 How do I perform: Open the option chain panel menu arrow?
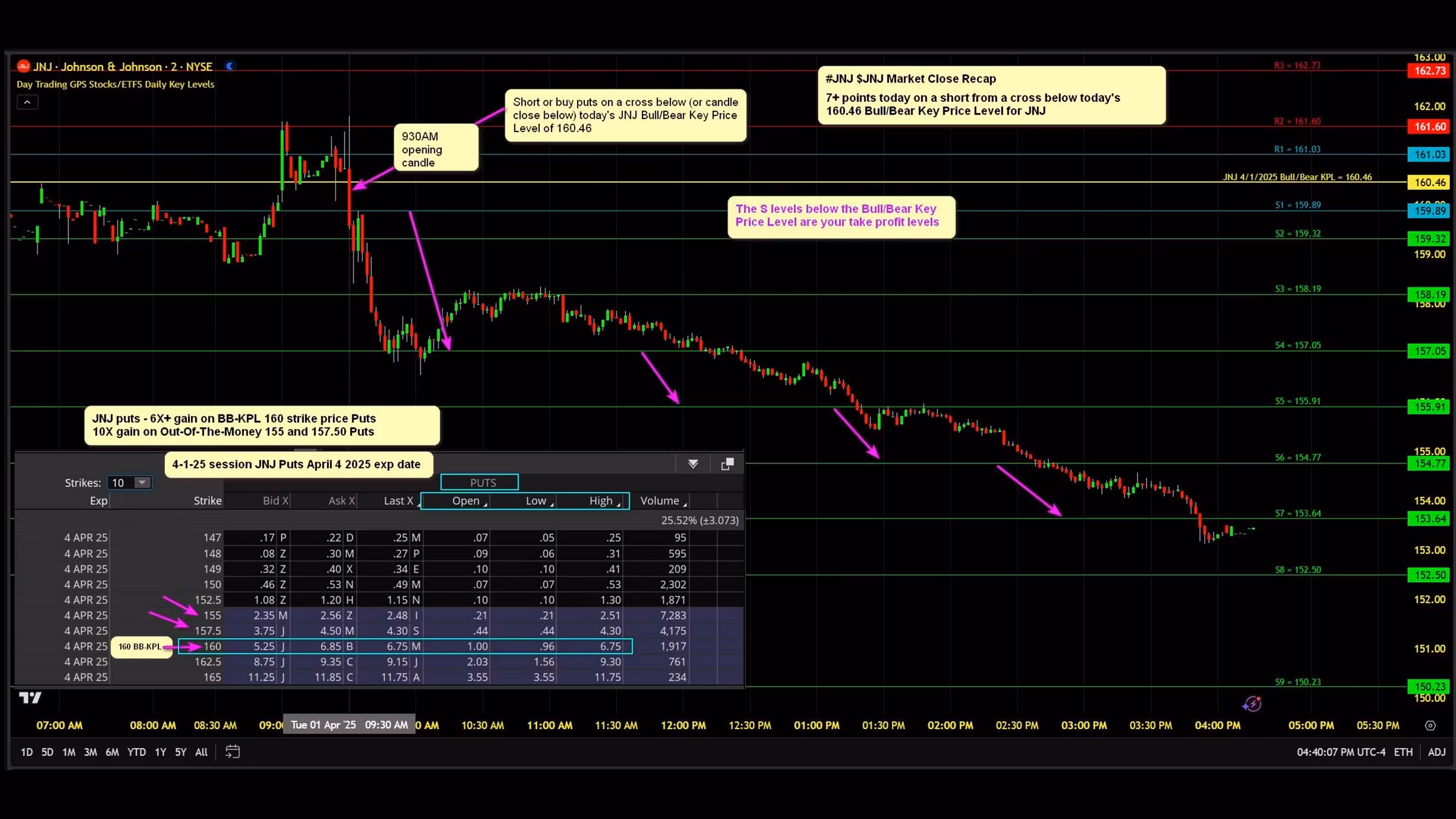[693, 464]
